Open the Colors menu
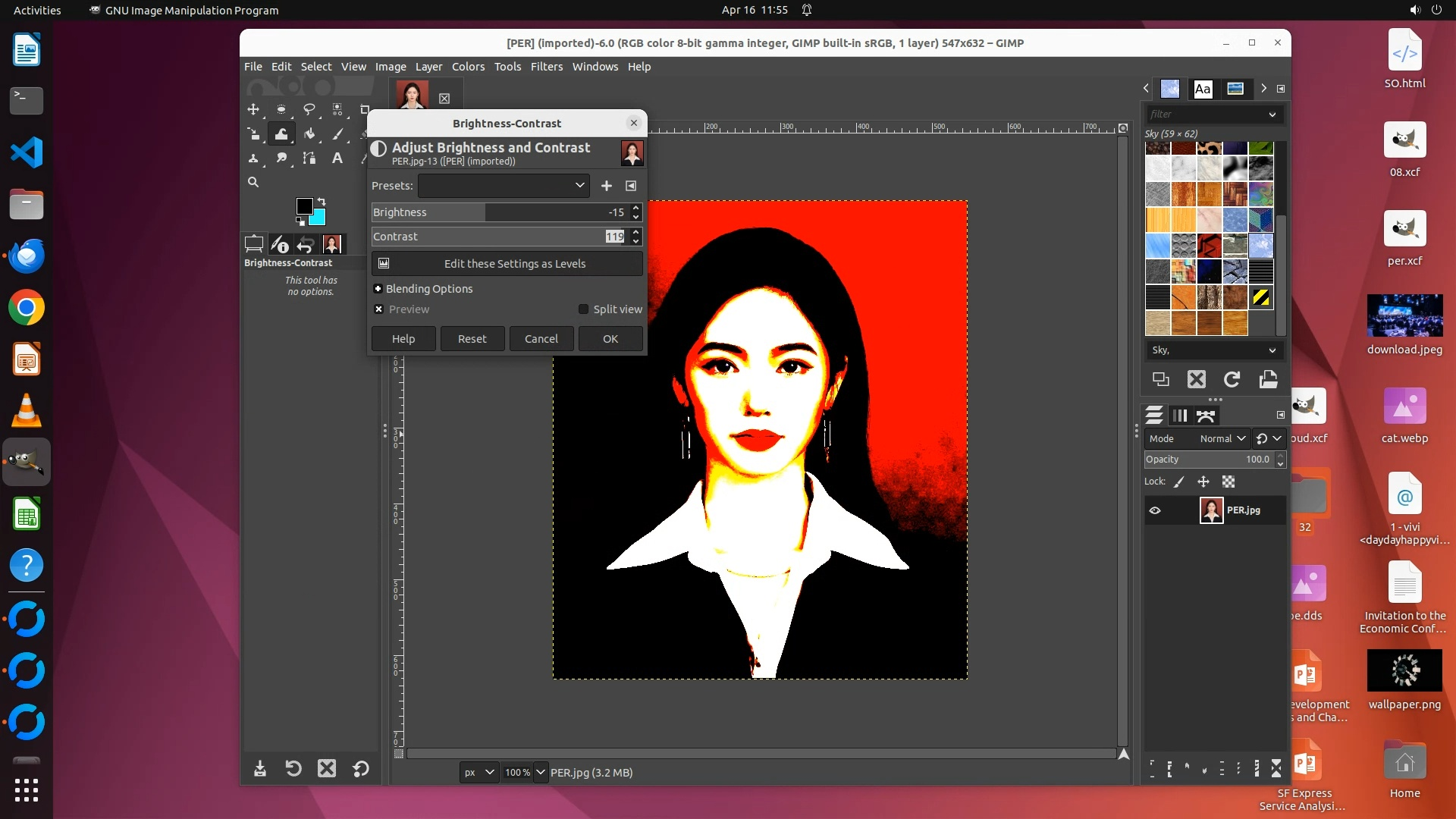Viewport: 1456px width, 819px height. tap(468, 67)
